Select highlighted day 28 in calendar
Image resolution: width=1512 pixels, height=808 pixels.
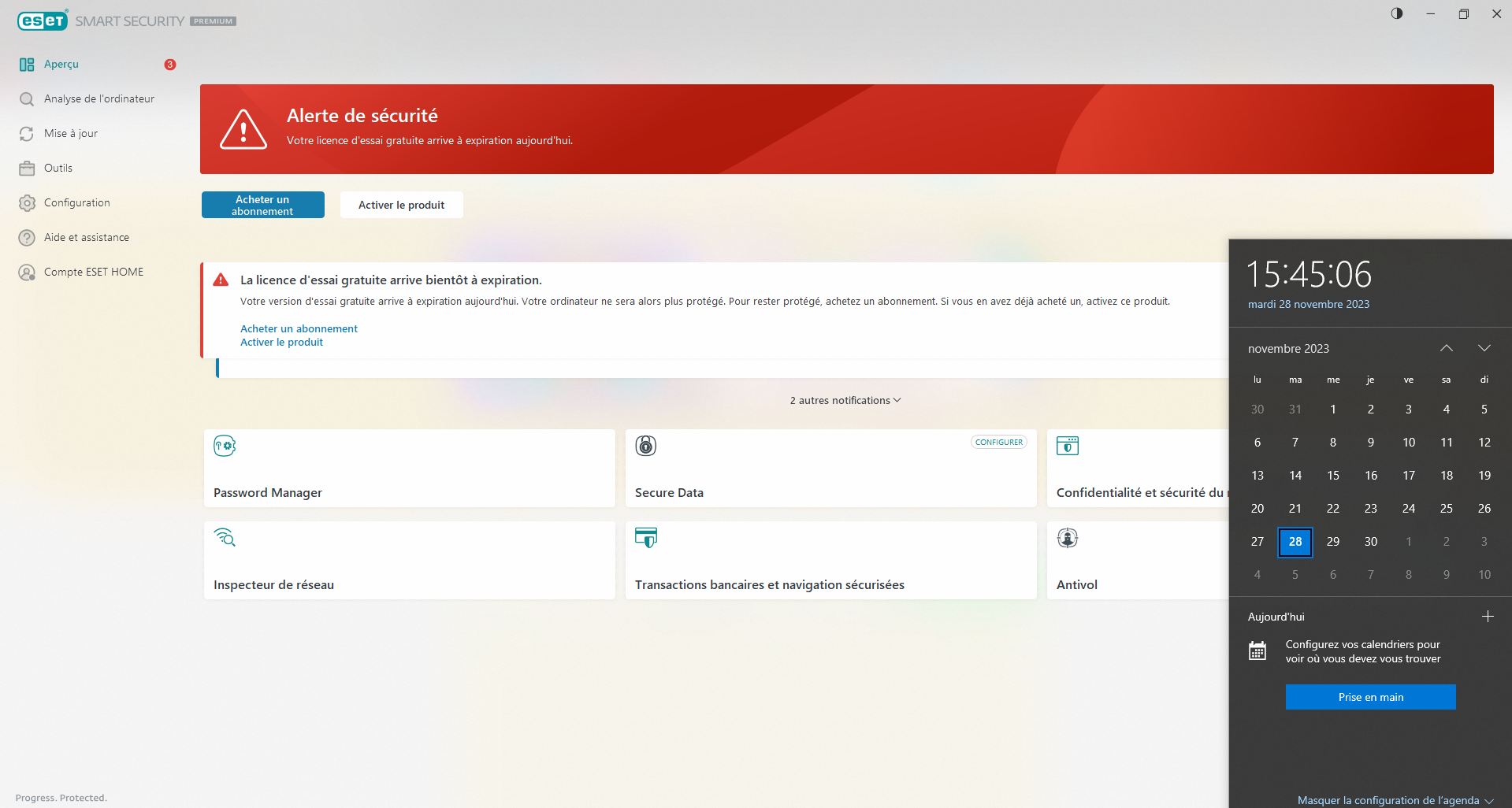click(x=1295, y=542)
